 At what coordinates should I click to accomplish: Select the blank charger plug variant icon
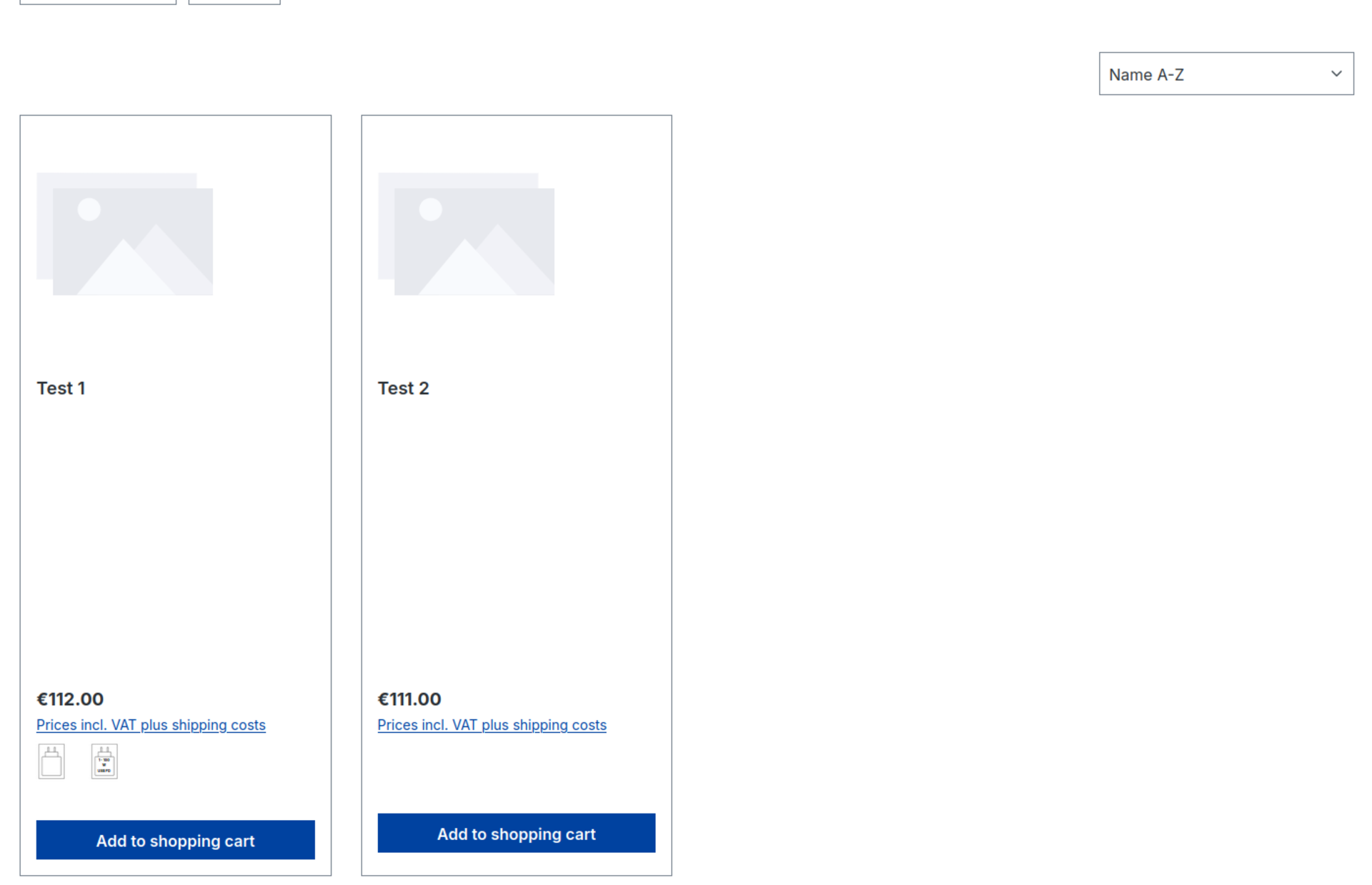point(51,761)
